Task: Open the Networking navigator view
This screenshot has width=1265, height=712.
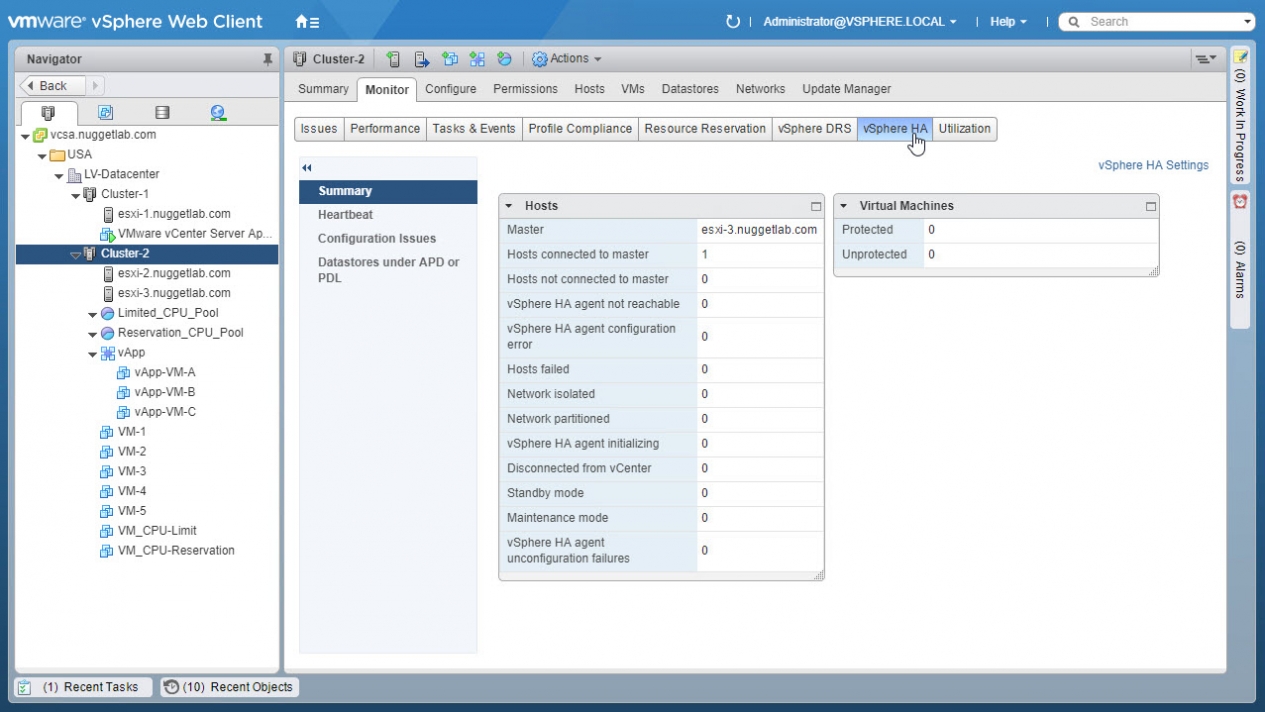Action: coord(218,113)
